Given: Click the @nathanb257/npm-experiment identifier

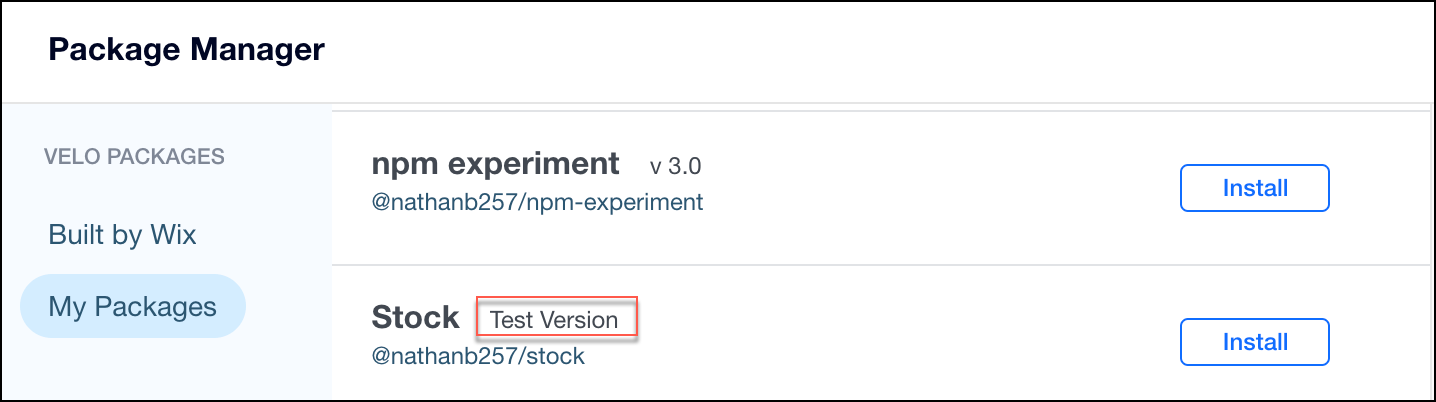Looking at the screenshot, I should [537, 202].
